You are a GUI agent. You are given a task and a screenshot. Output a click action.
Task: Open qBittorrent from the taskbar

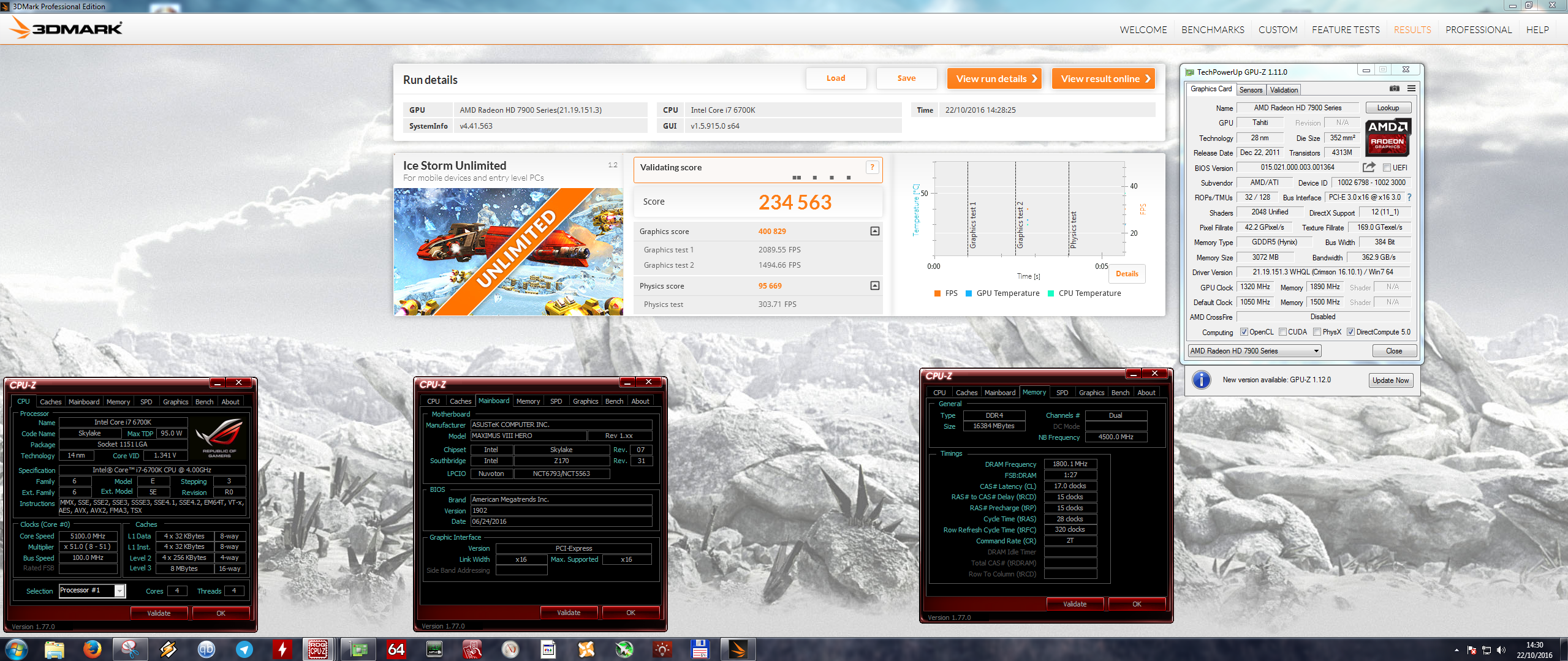[206, 649]
